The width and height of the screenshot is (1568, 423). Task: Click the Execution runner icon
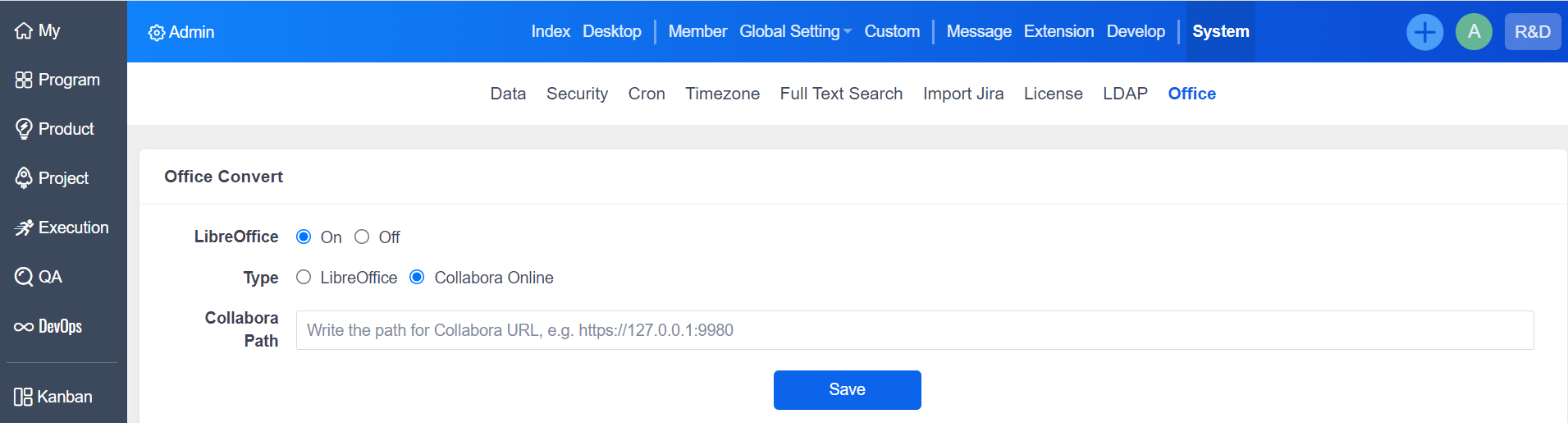[x=24, y=228]
